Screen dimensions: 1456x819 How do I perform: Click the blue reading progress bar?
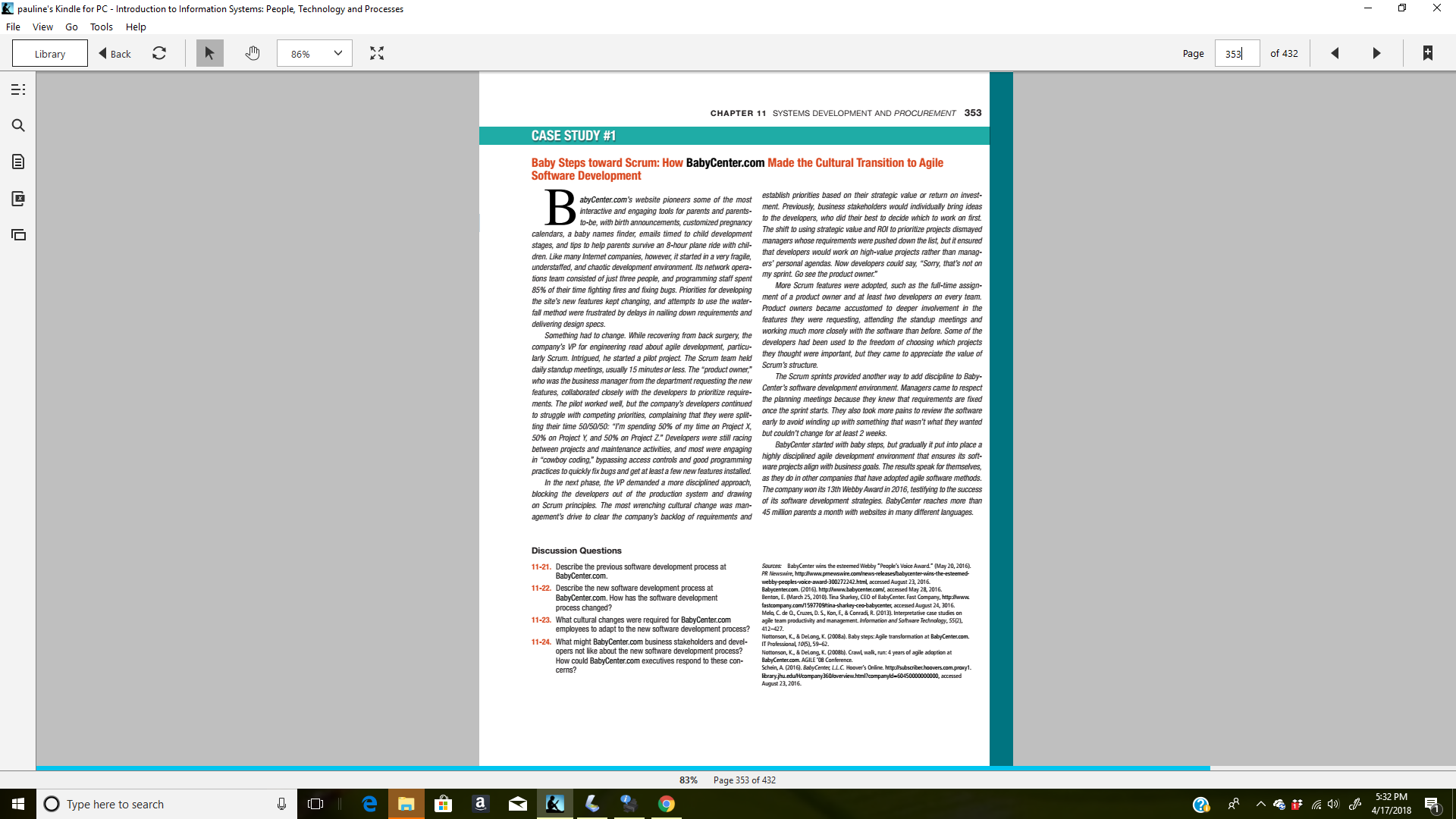pos(622,768)
